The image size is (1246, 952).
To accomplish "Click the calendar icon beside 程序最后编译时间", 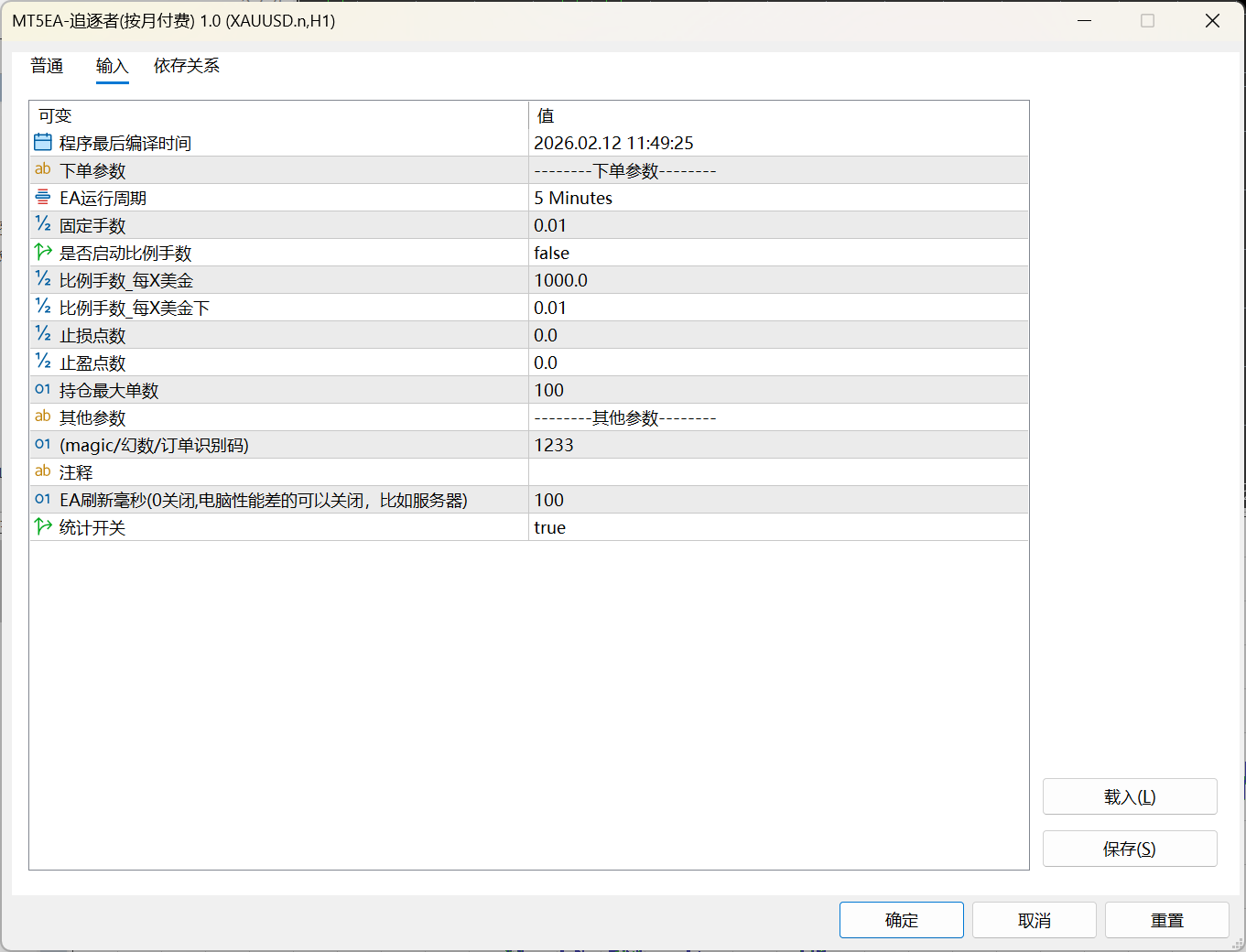I will (x=42, y=142).
